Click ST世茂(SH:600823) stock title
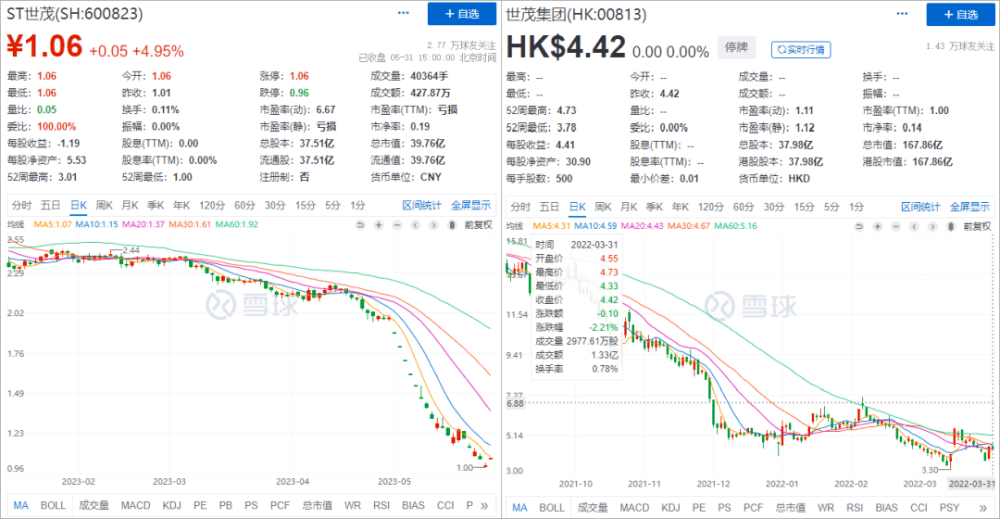This screenshot has height=519, width=1000. 75,13
